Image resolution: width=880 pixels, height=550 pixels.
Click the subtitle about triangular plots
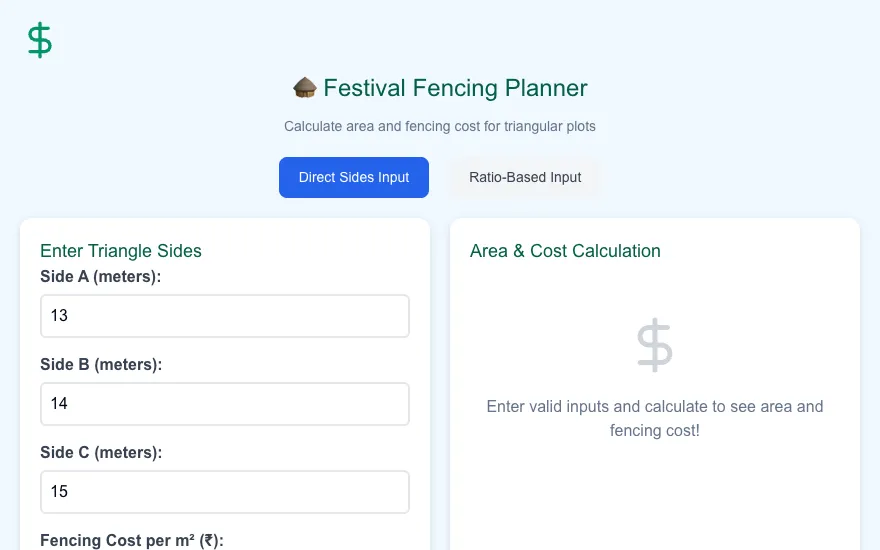[439, 126]
